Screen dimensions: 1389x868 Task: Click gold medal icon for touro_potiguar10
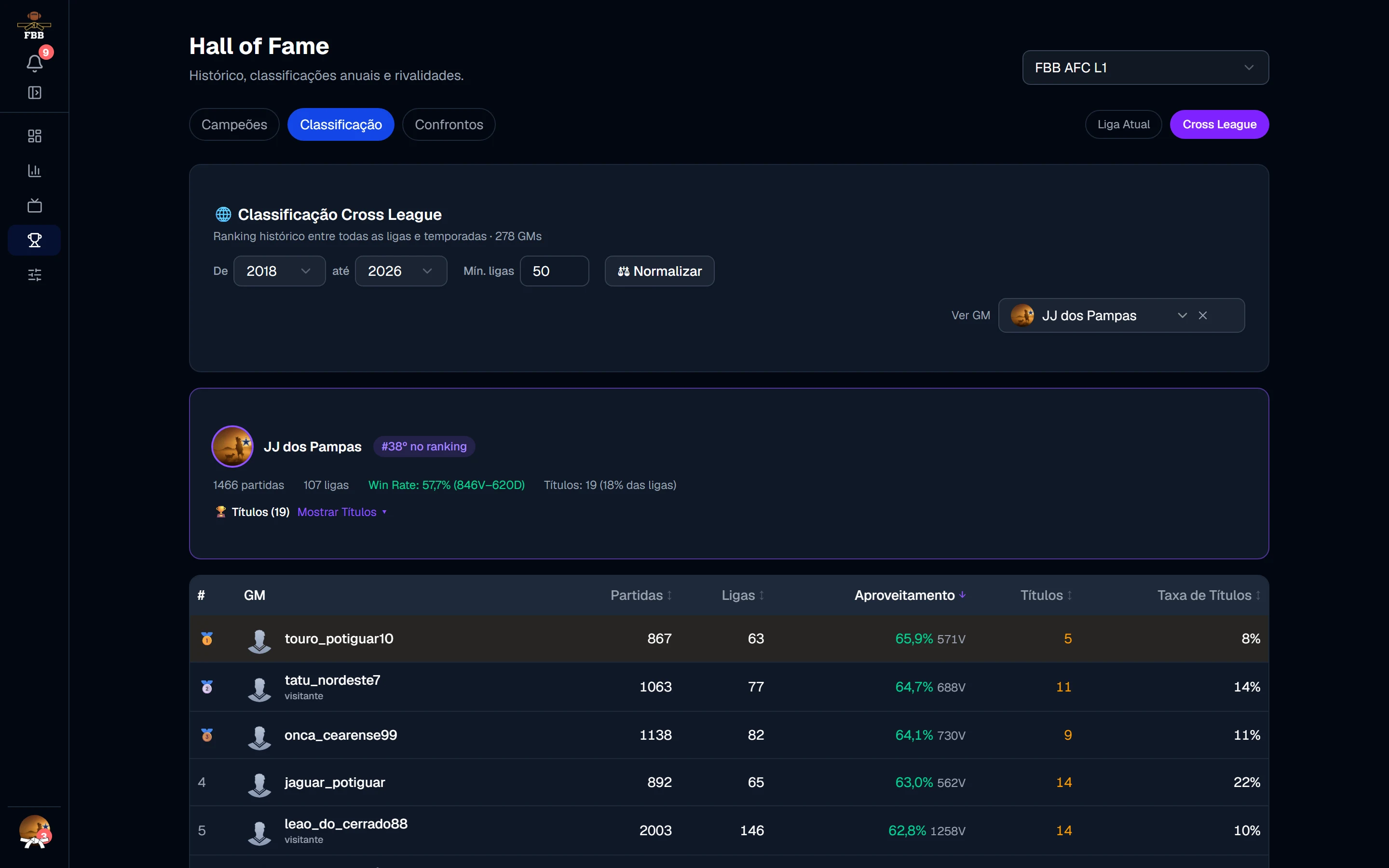click(x=207, y=639)
